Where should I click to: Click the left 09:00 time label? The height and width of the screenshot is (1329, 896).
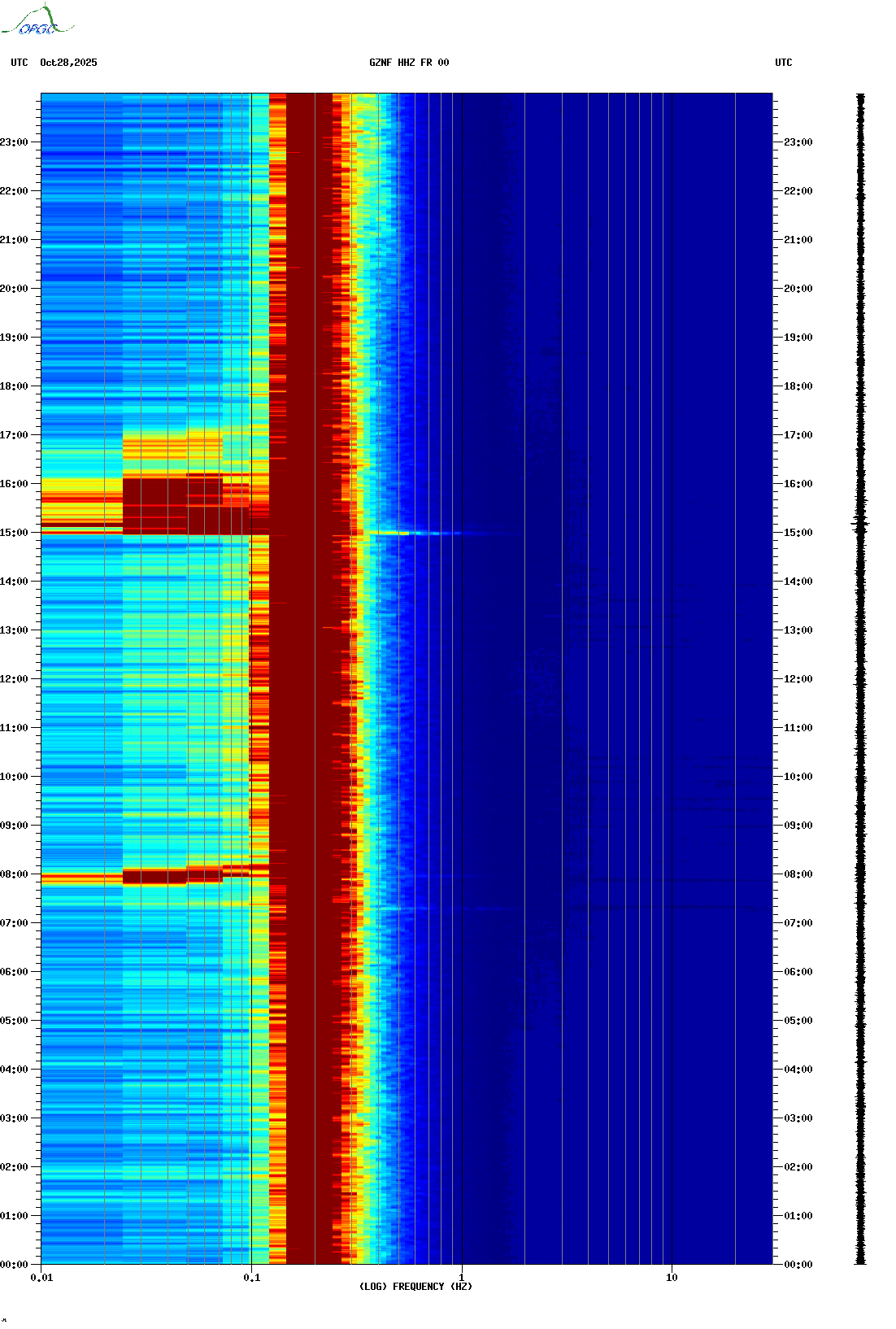click(14, 826)
